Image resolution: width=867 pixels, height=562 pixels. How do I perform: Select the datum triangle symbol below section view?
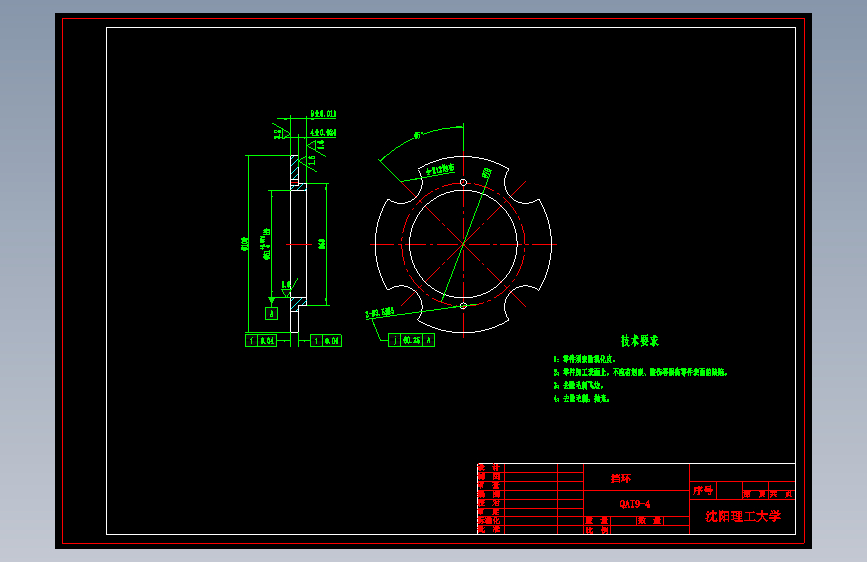[x=271, y=300]
